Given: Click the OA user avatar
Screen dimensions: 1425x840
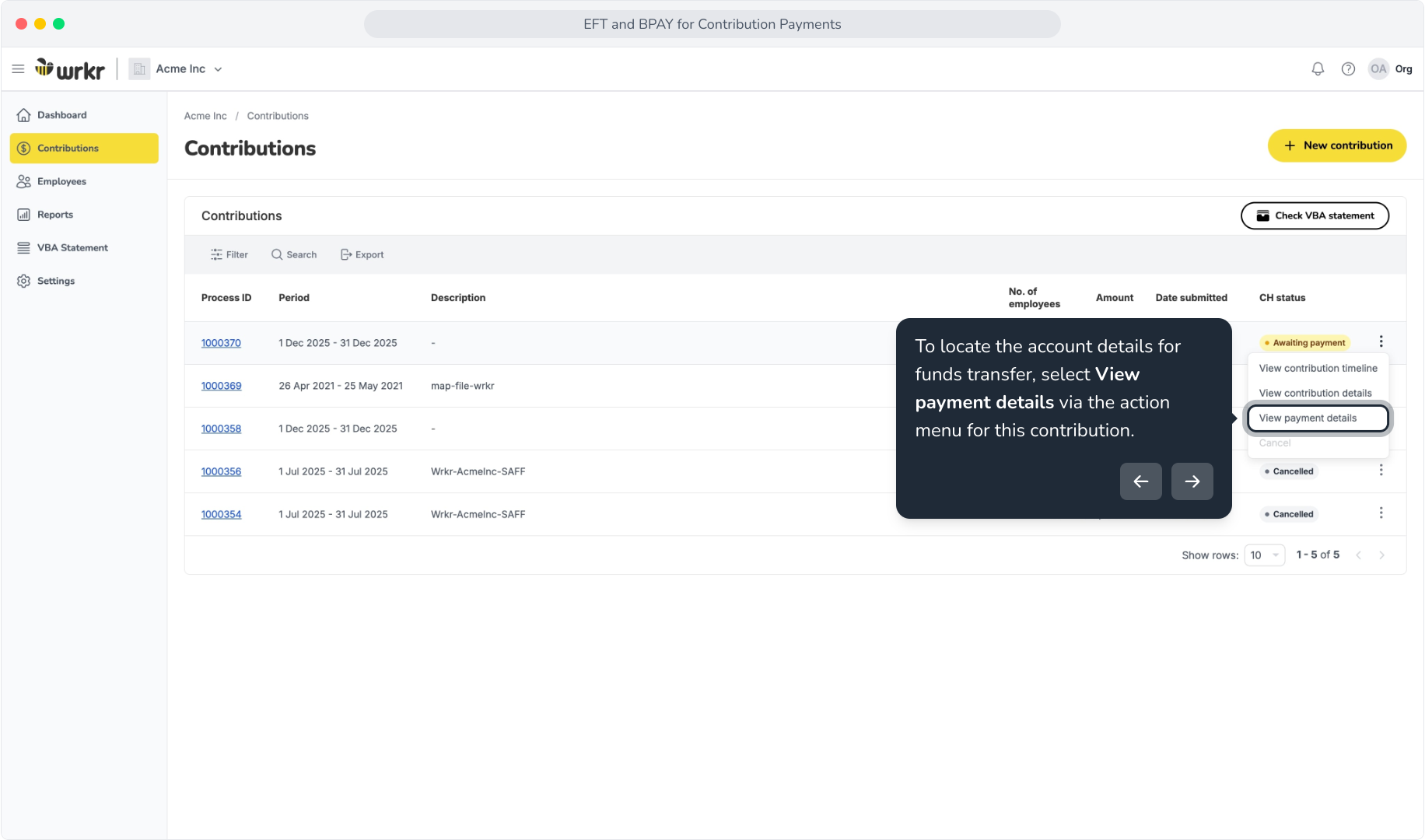Looking at the screenshot, I should [1378, 69].
